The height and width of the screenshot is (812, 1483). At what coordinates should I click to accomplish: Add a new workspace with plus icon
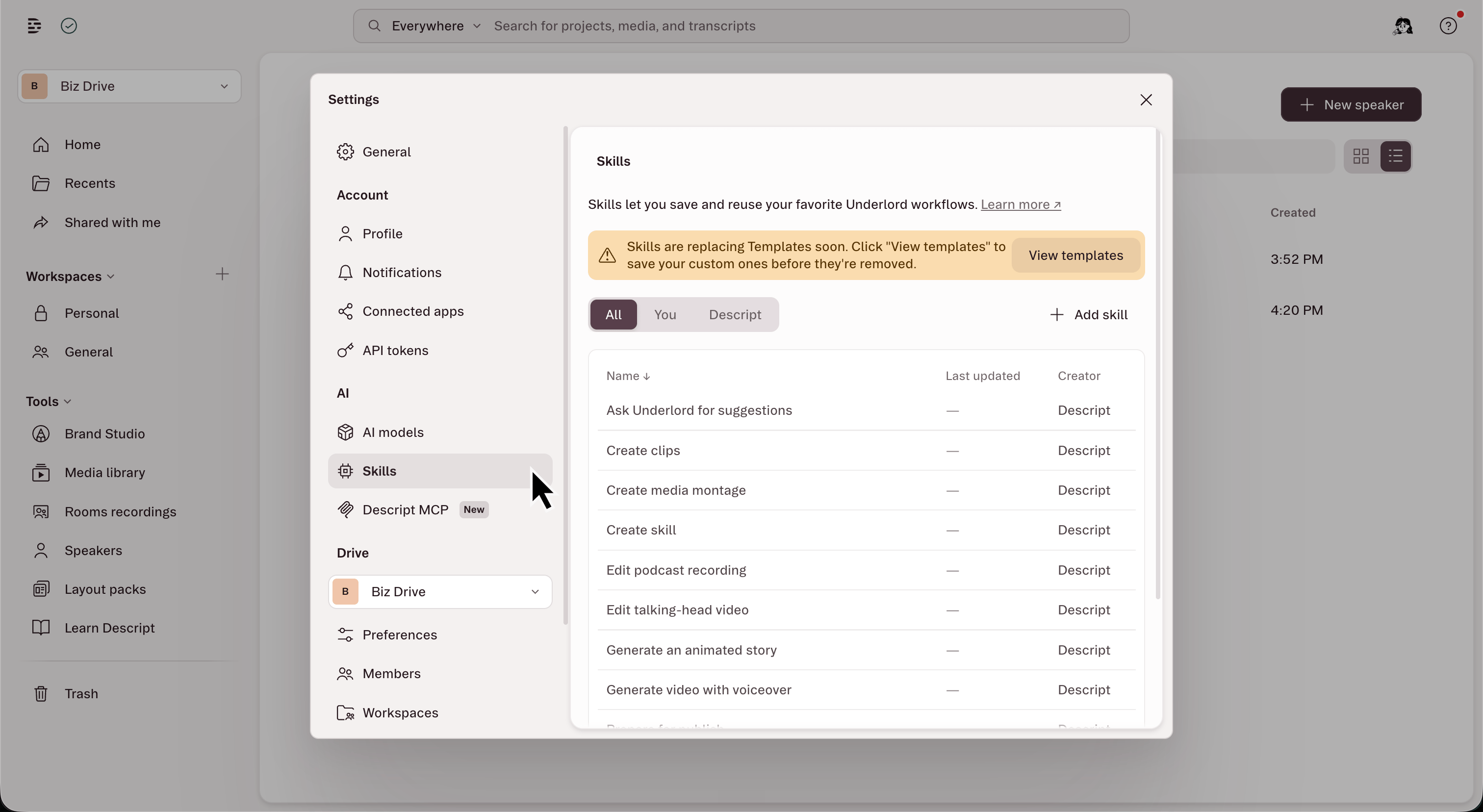pos(222,274)
